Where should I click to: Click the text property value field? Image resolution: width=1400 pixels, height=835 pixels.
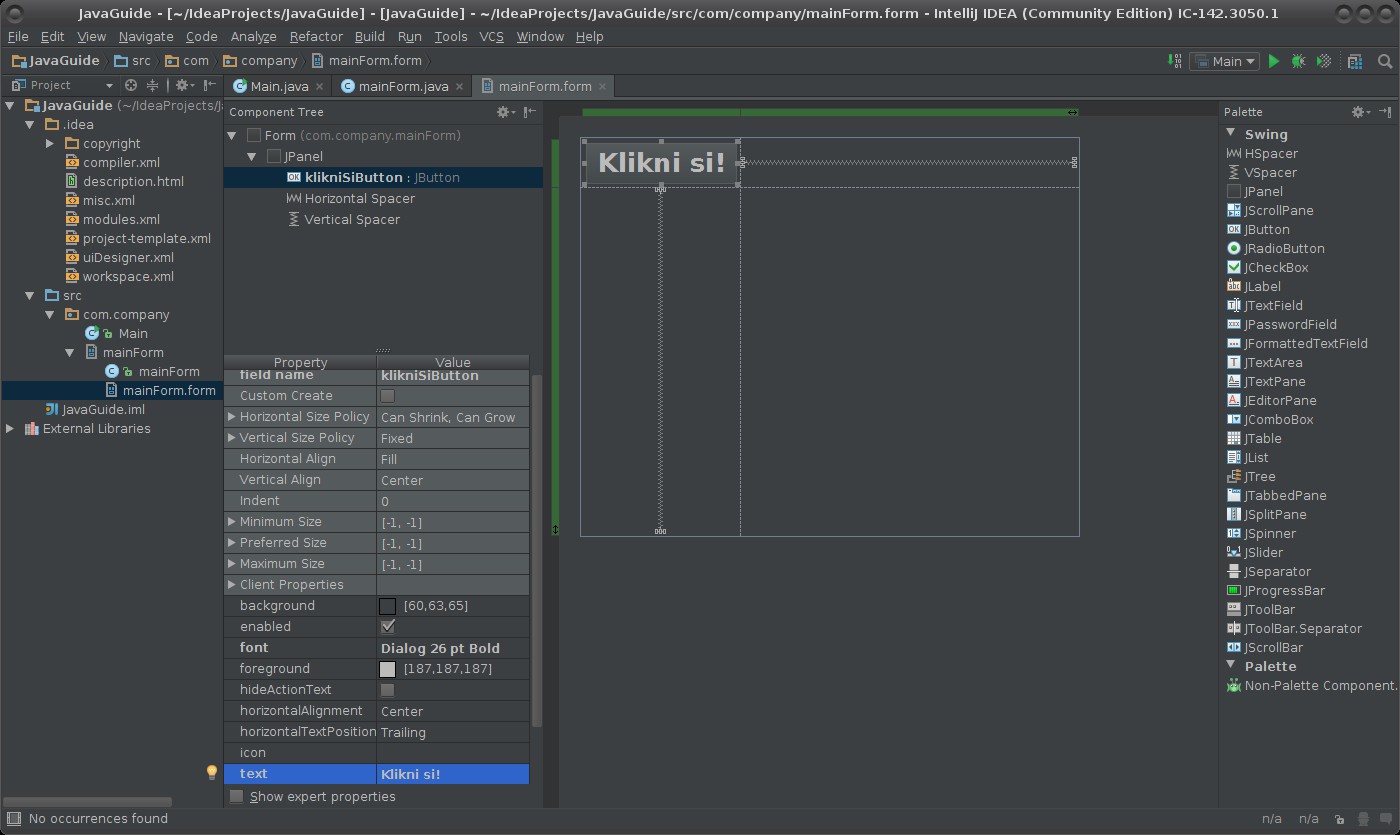point(452,774)
